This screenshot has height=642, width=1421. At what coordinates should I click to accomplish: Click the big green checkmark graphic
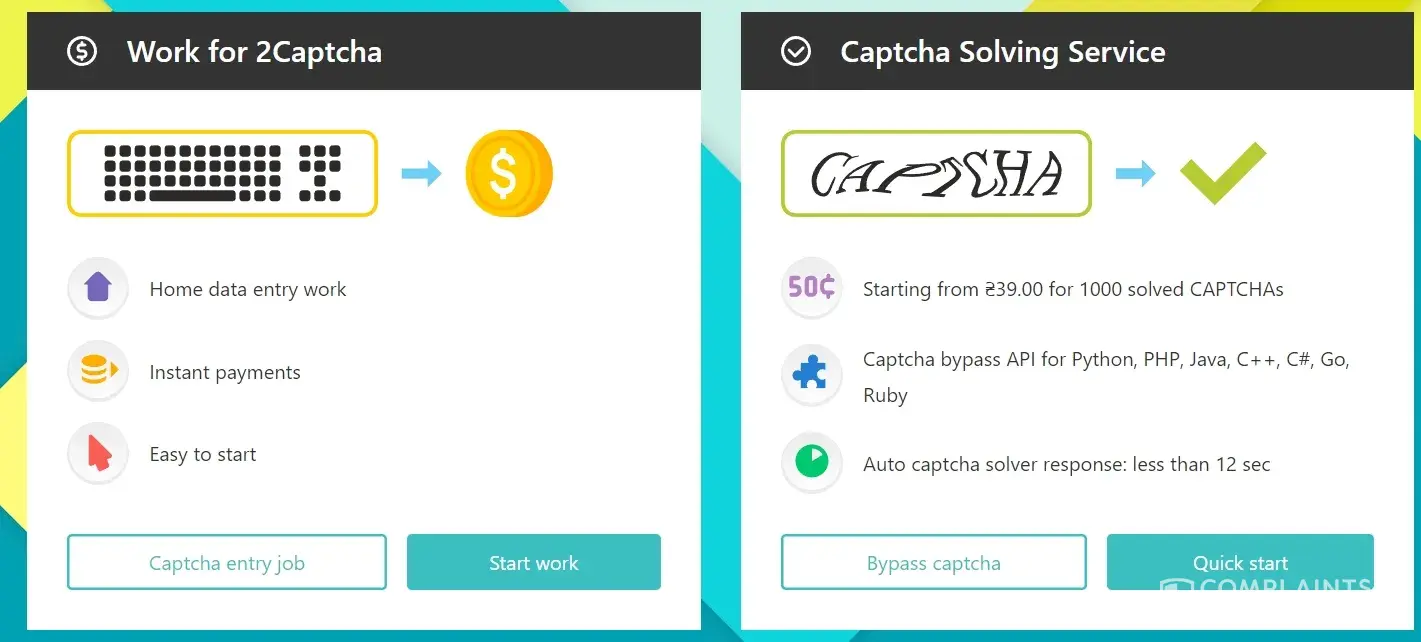point(1222,172)
